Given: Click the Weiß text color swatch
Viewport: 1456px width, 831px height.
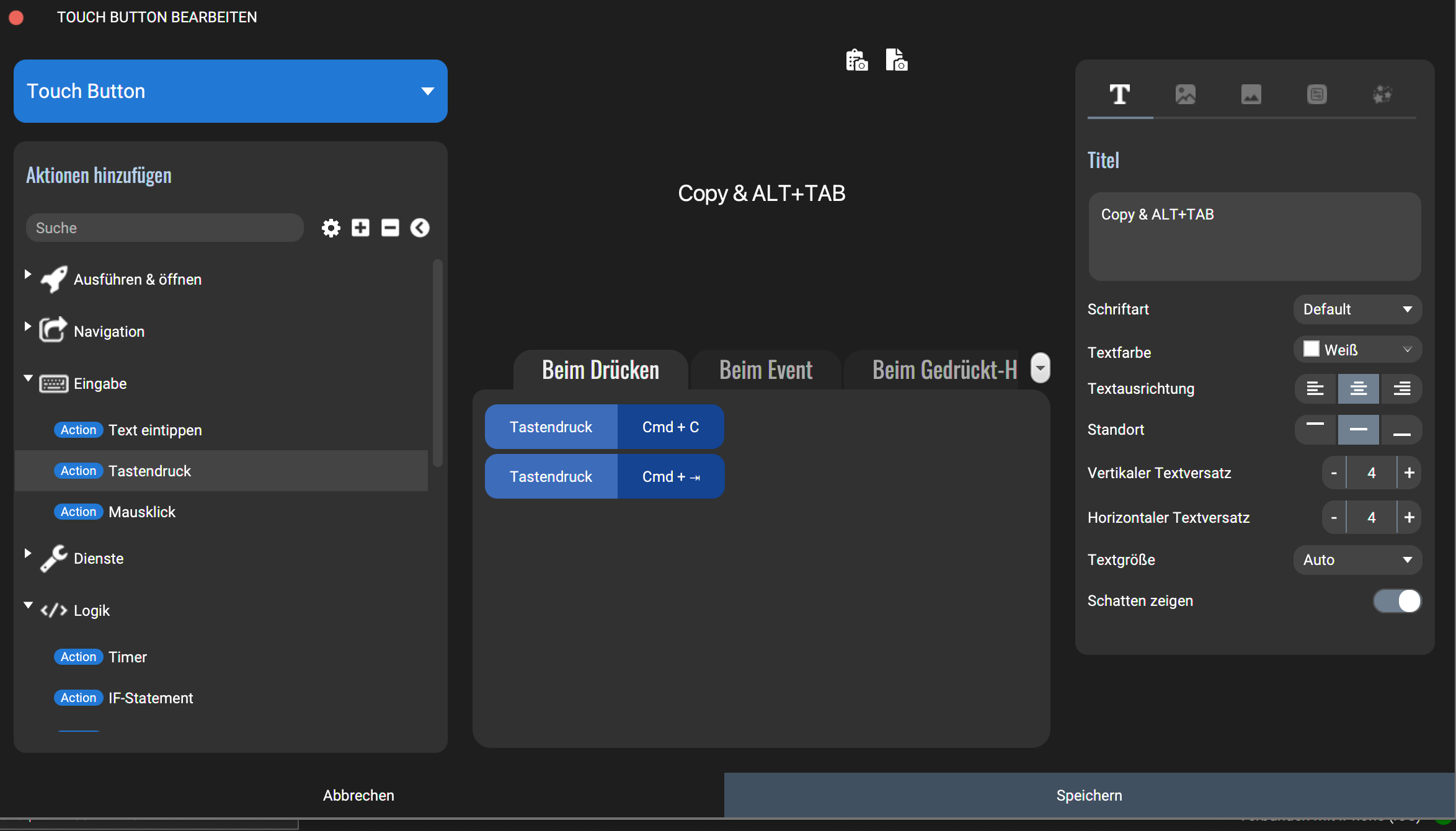Looking at the screenshot, I should (x=1311, y=349).
